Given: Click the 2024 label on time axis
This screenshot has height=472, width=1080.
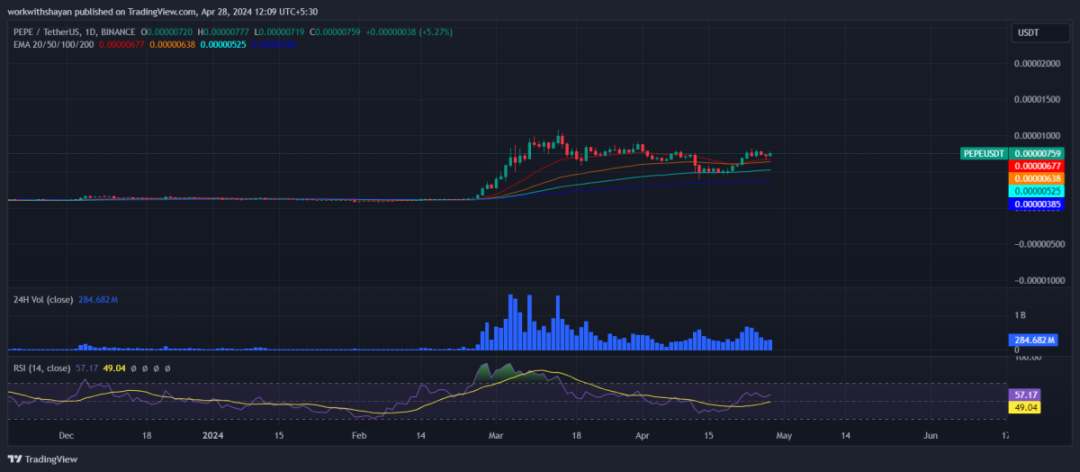Looking at the screenshot, I should [x=211, y=436].
